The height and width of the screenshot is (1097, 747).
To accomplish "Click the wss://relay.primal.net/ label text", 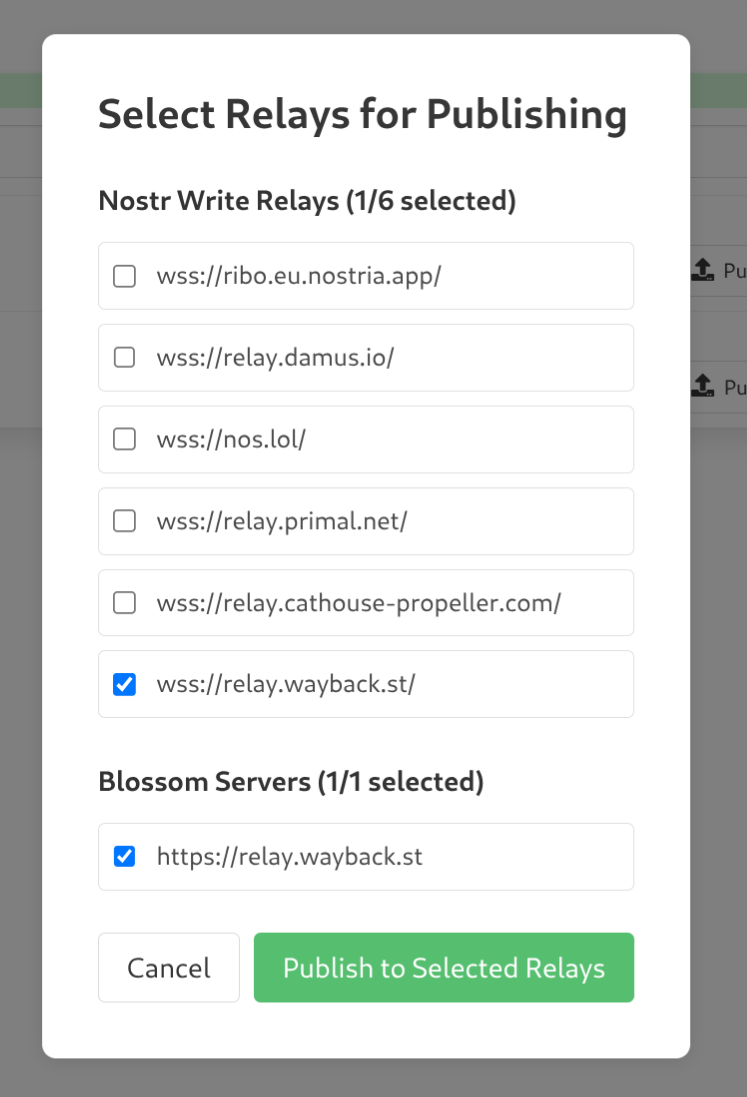I will [x=282, y=521].
